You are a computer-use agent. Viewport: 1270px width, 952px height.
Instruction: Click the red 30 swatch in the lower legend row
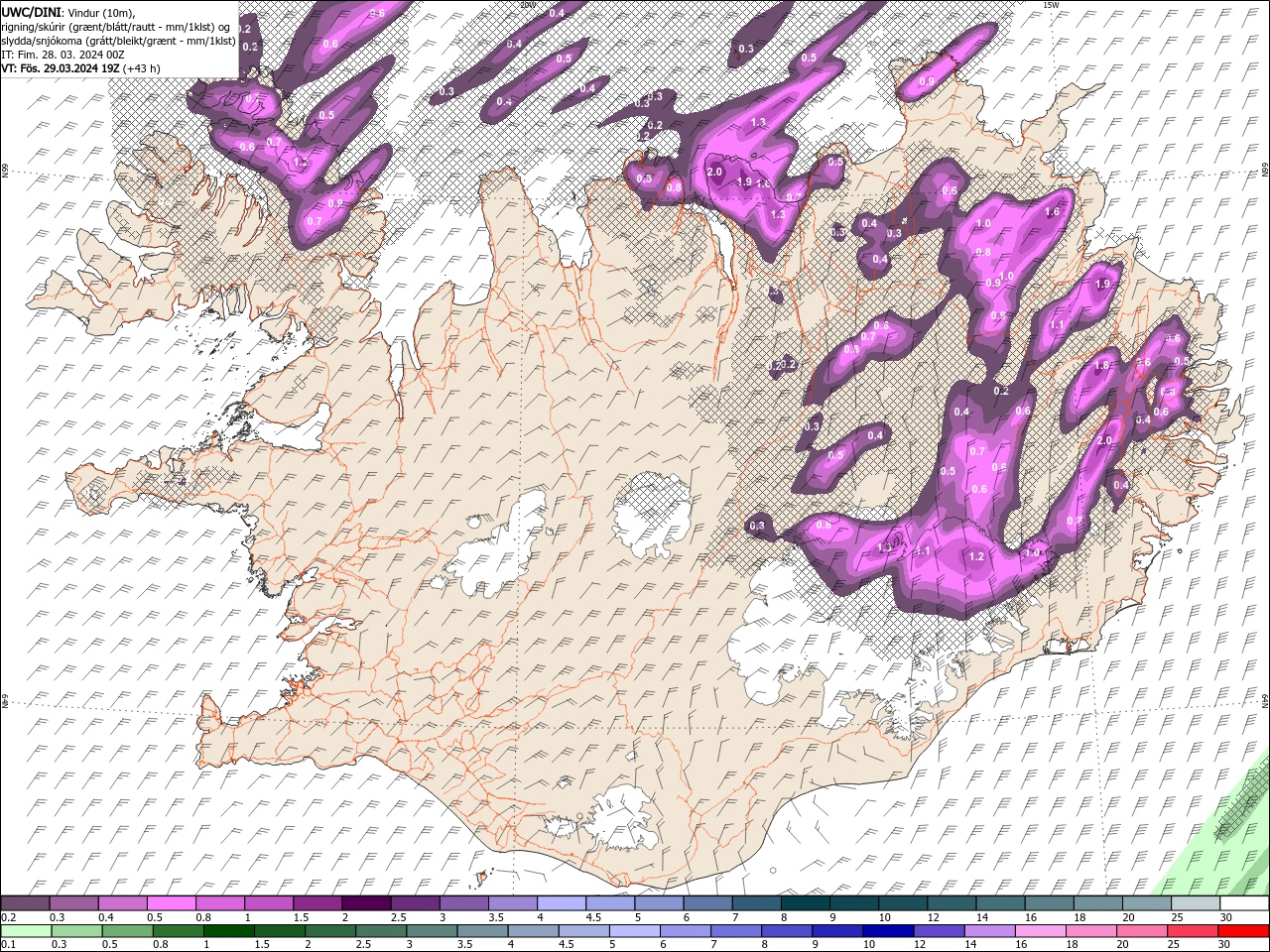[x=1244, y=930]
